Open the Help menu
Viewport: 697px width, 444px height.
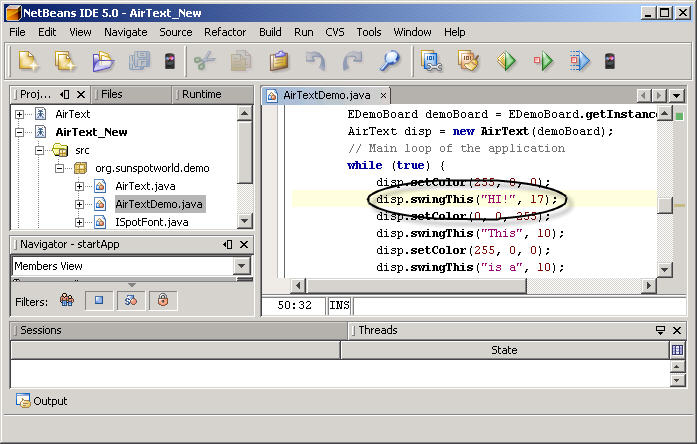pos(454,32)
